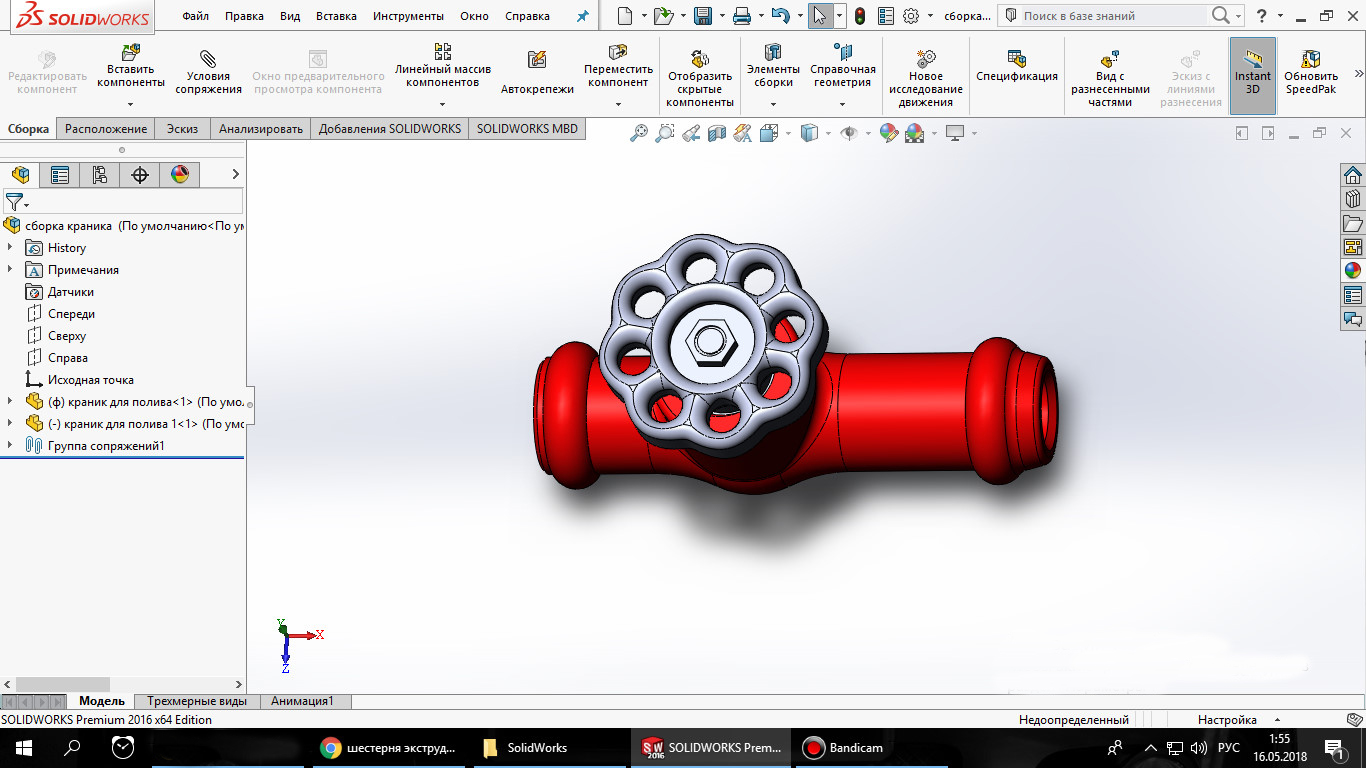
Task: Open the View Settings monitor dropdown
Action: (x=973, y=133)
